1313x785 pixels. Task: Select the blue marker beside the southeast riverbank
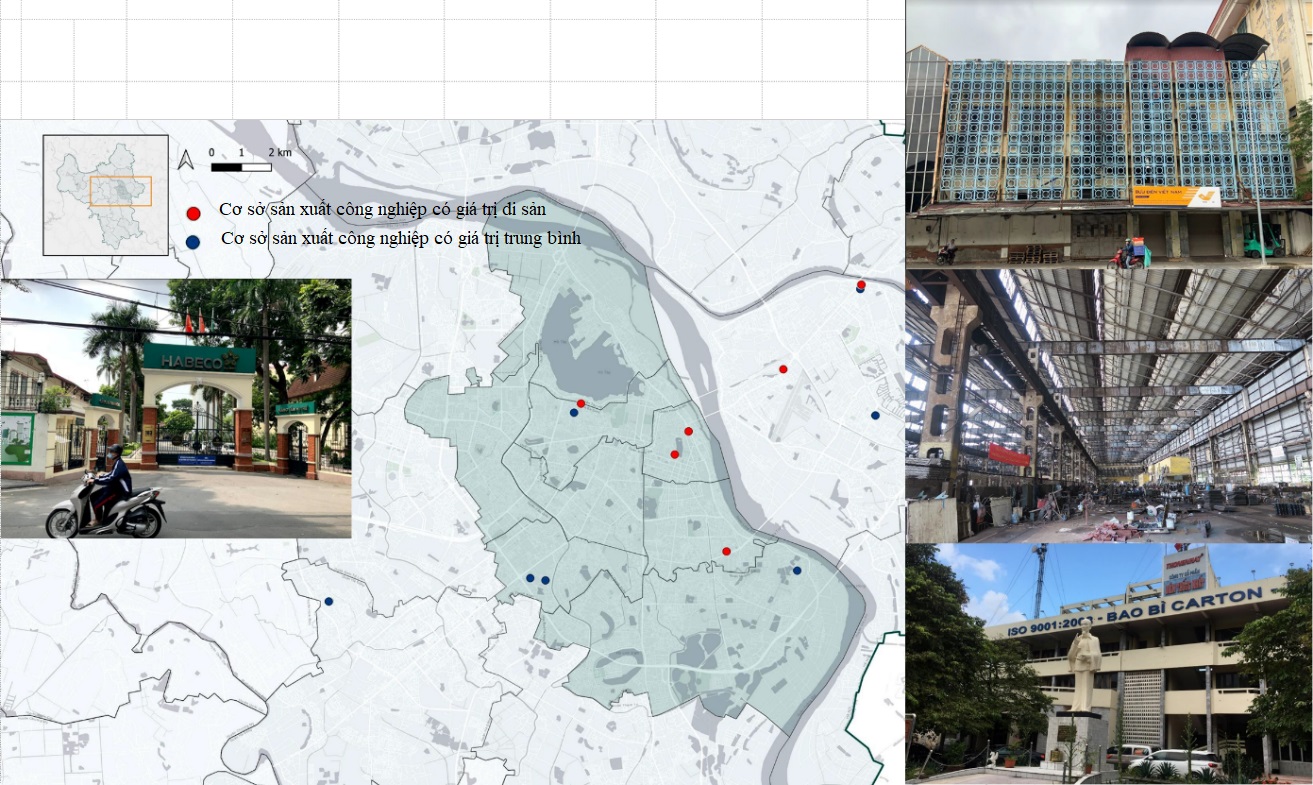[x=797, y=570]
